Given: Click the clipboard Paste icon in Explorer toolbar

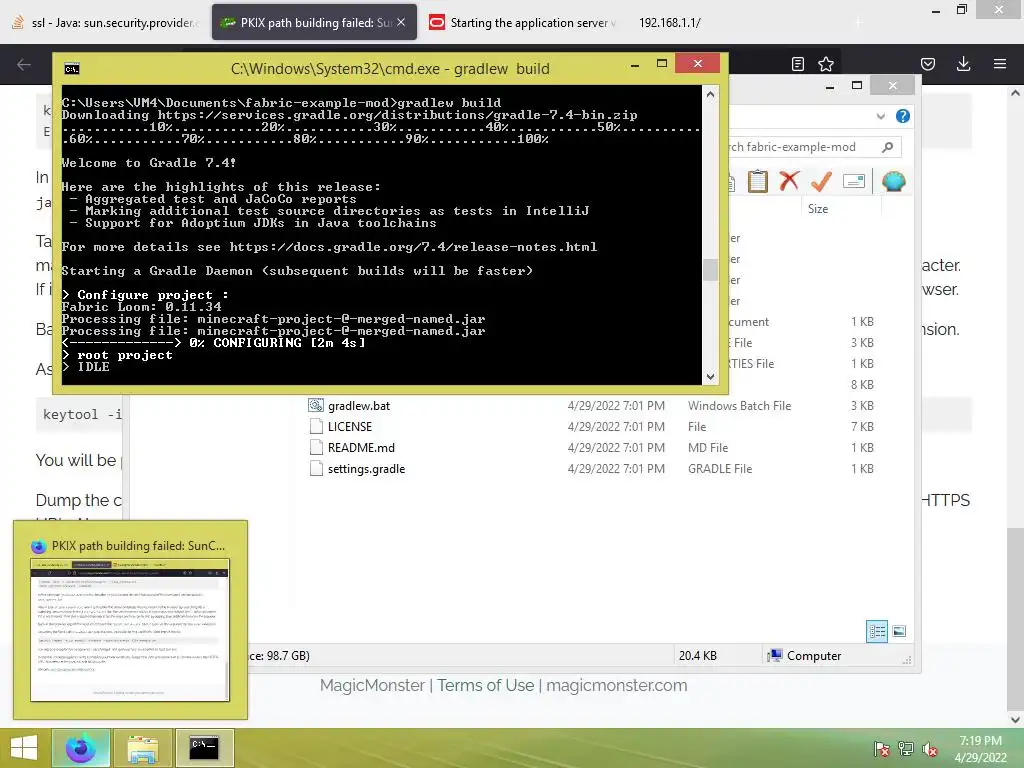Looking at the screenshot, I should coord(758,181).
